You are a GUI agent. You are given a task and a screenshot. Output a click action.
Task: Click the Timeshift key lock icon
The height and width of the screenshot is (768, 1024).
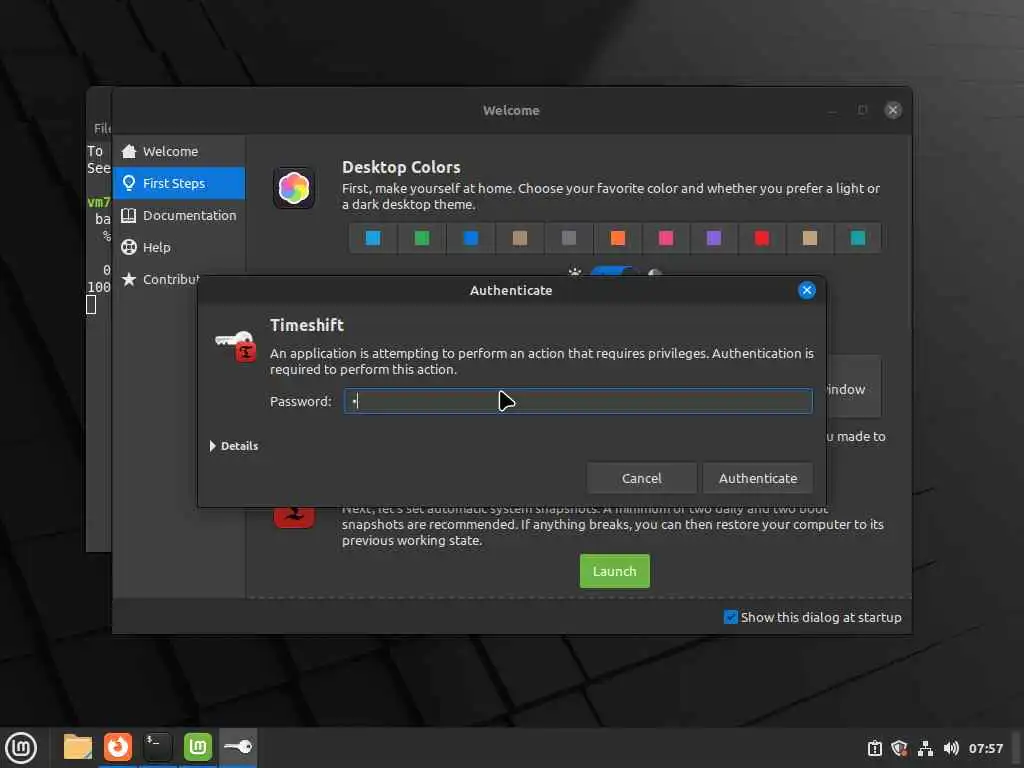[236, 346]
